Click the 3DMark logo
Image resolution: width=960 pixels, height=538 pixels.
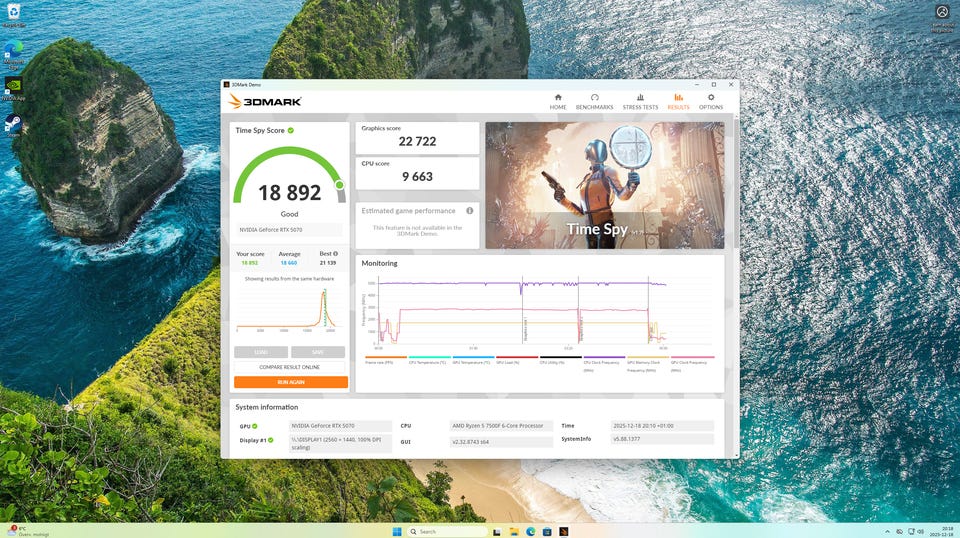click(x=265, y=101)
